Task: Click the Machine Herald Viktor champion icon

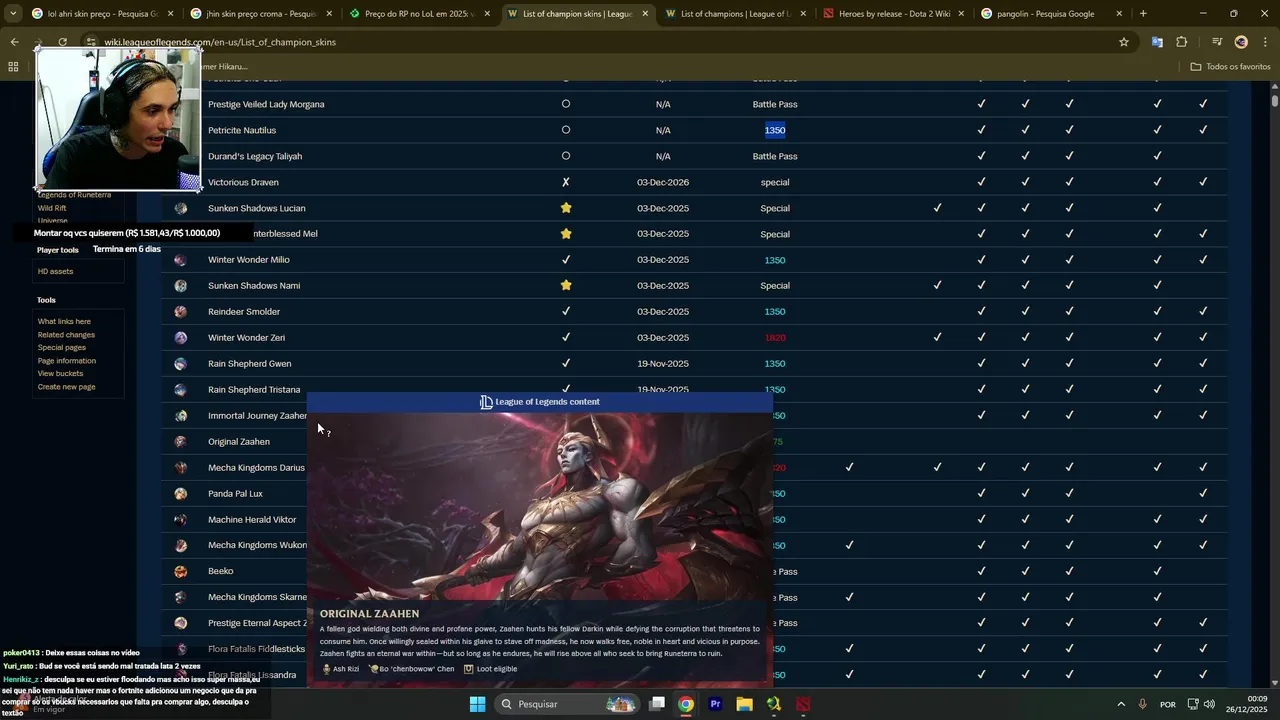Action: (181, 520)
